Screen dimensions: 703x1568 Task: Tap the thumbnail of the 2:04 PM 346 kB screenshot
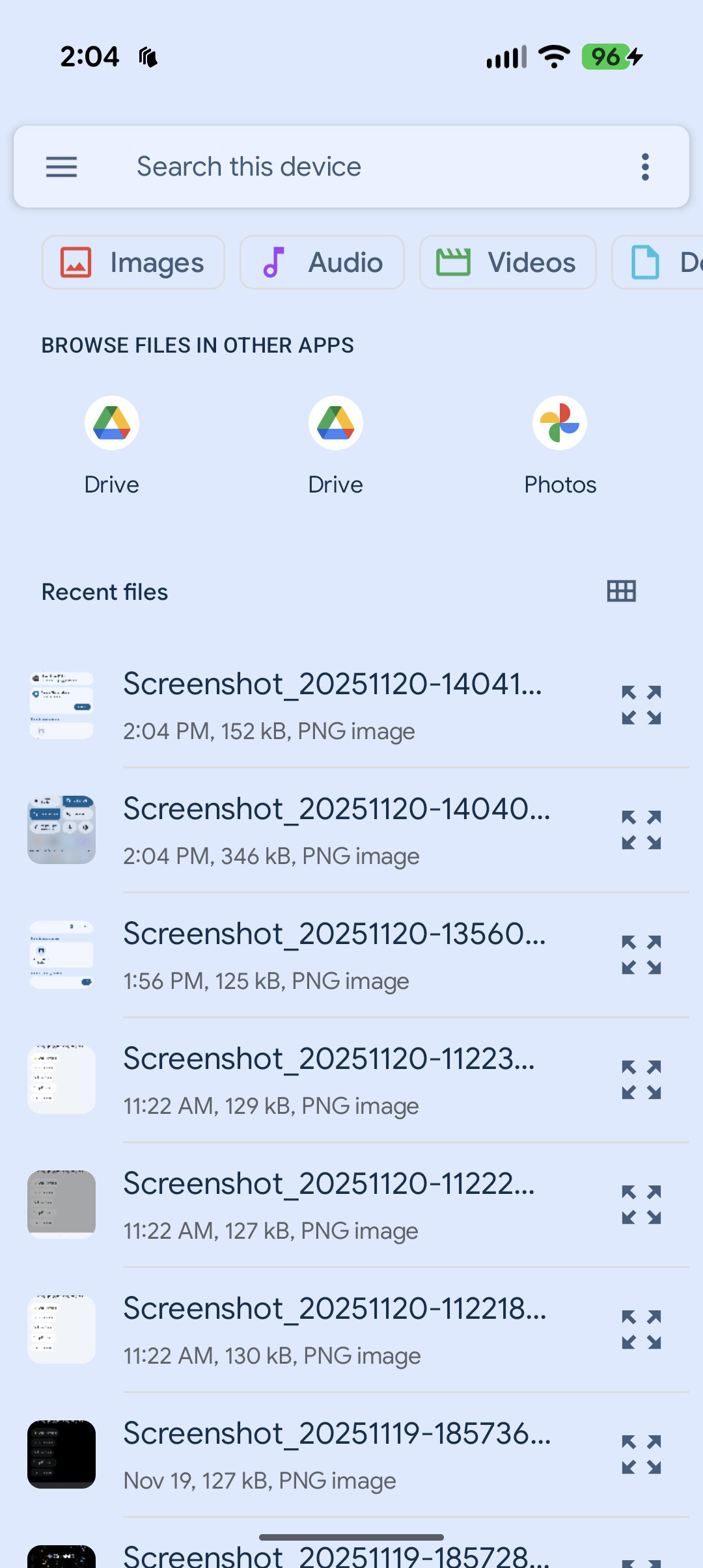click(x=61, y=830)
